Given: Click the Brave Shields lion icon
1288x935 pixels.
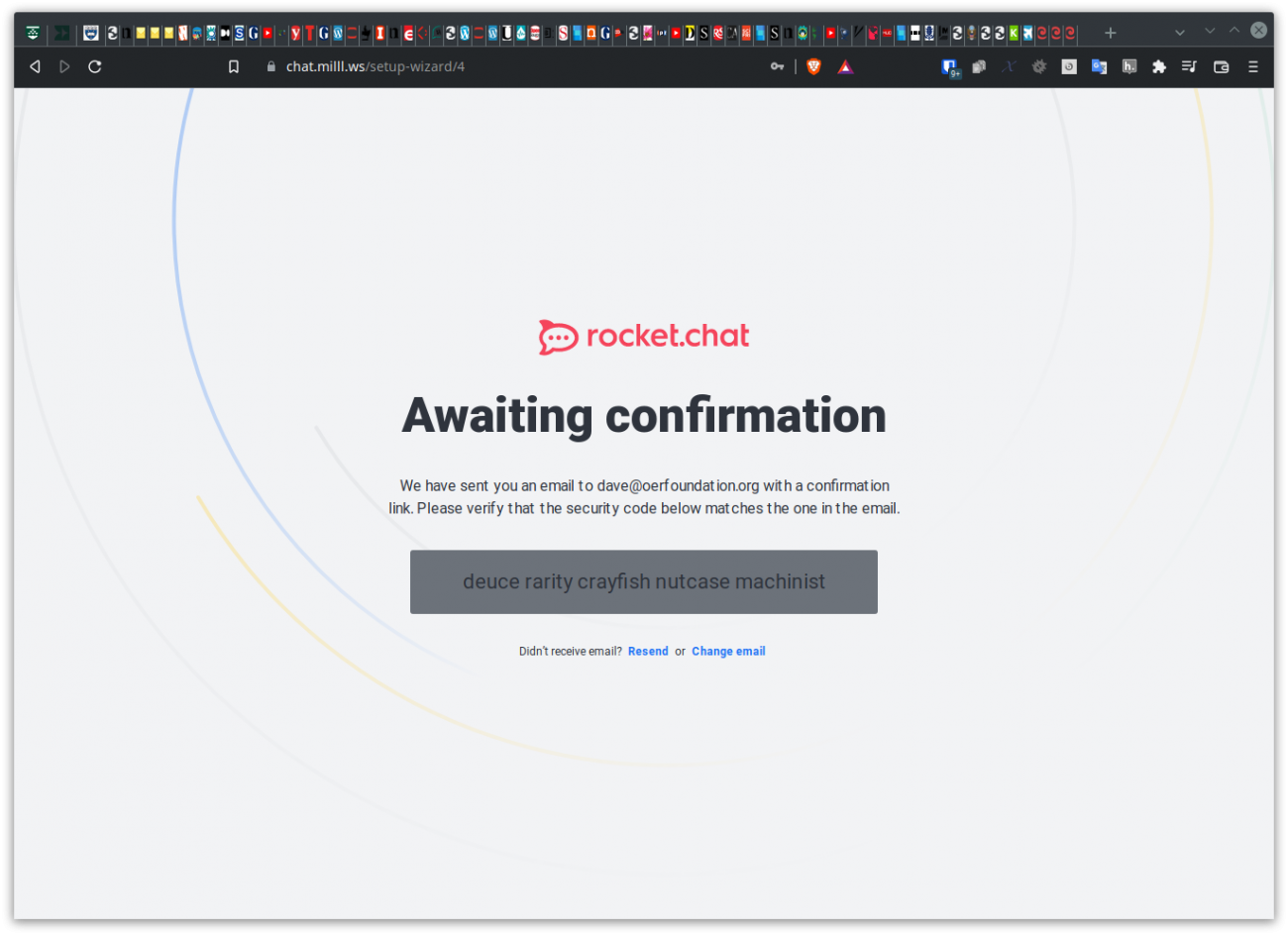Looking at the screenshot, I should tap(813, 66).
